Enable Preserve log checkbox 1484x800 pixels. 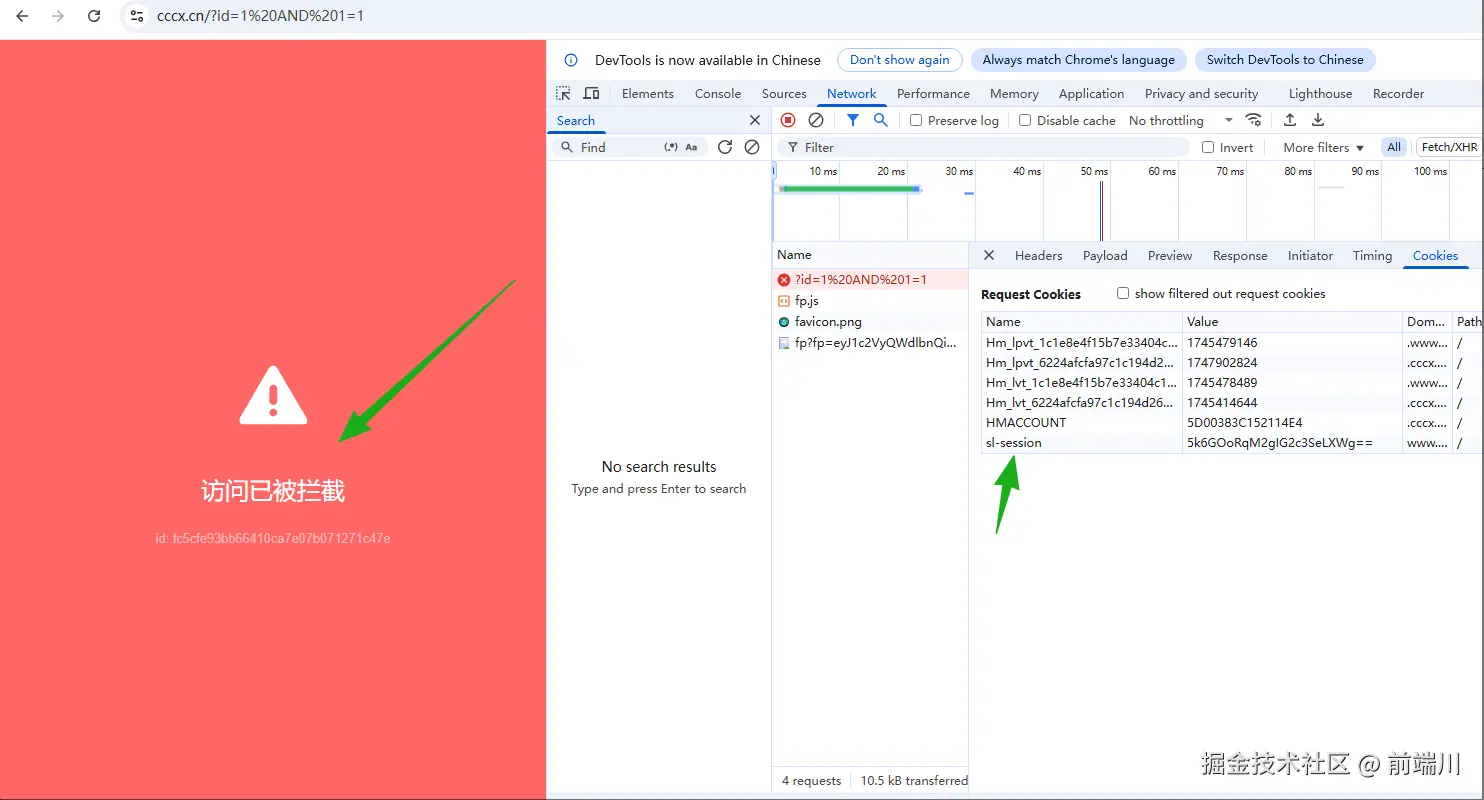(916, 120)
